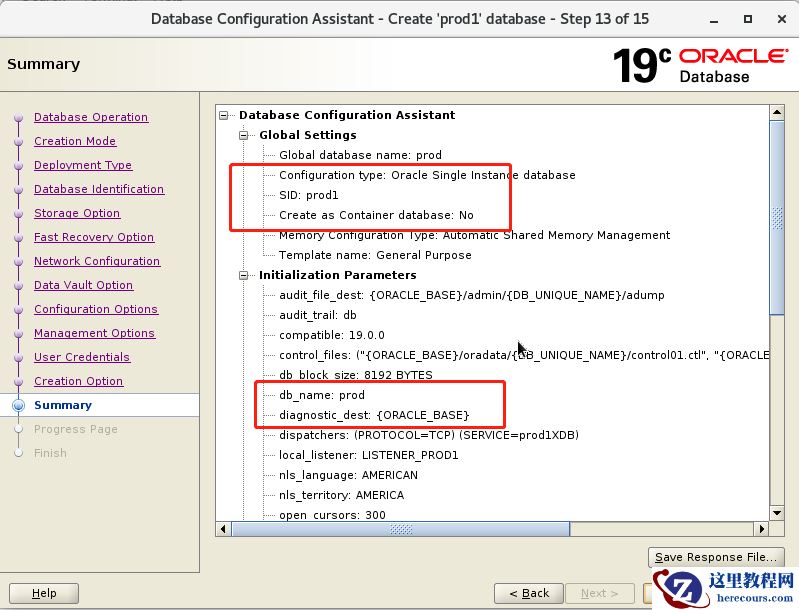
Task: Close the Database Configuration Assistant window
Action: (x=782, y=19)
